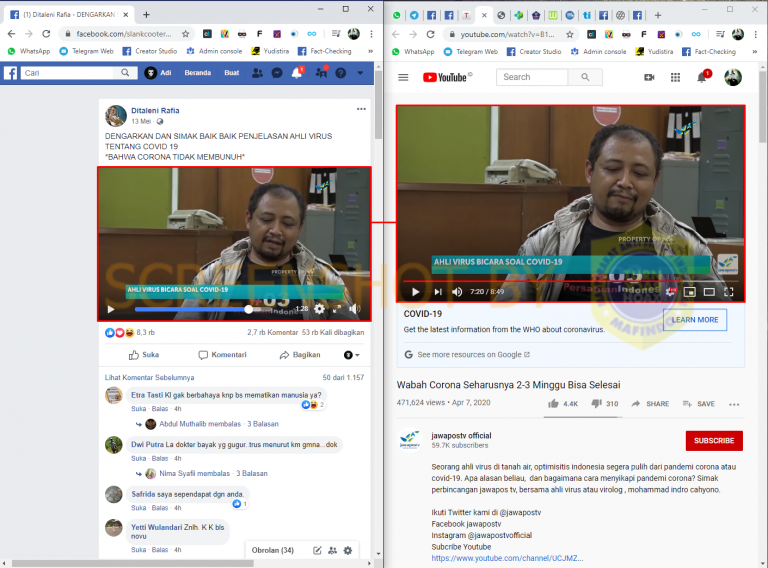Open profile selector dropdown next to Bagikan

tap(352, 355)
